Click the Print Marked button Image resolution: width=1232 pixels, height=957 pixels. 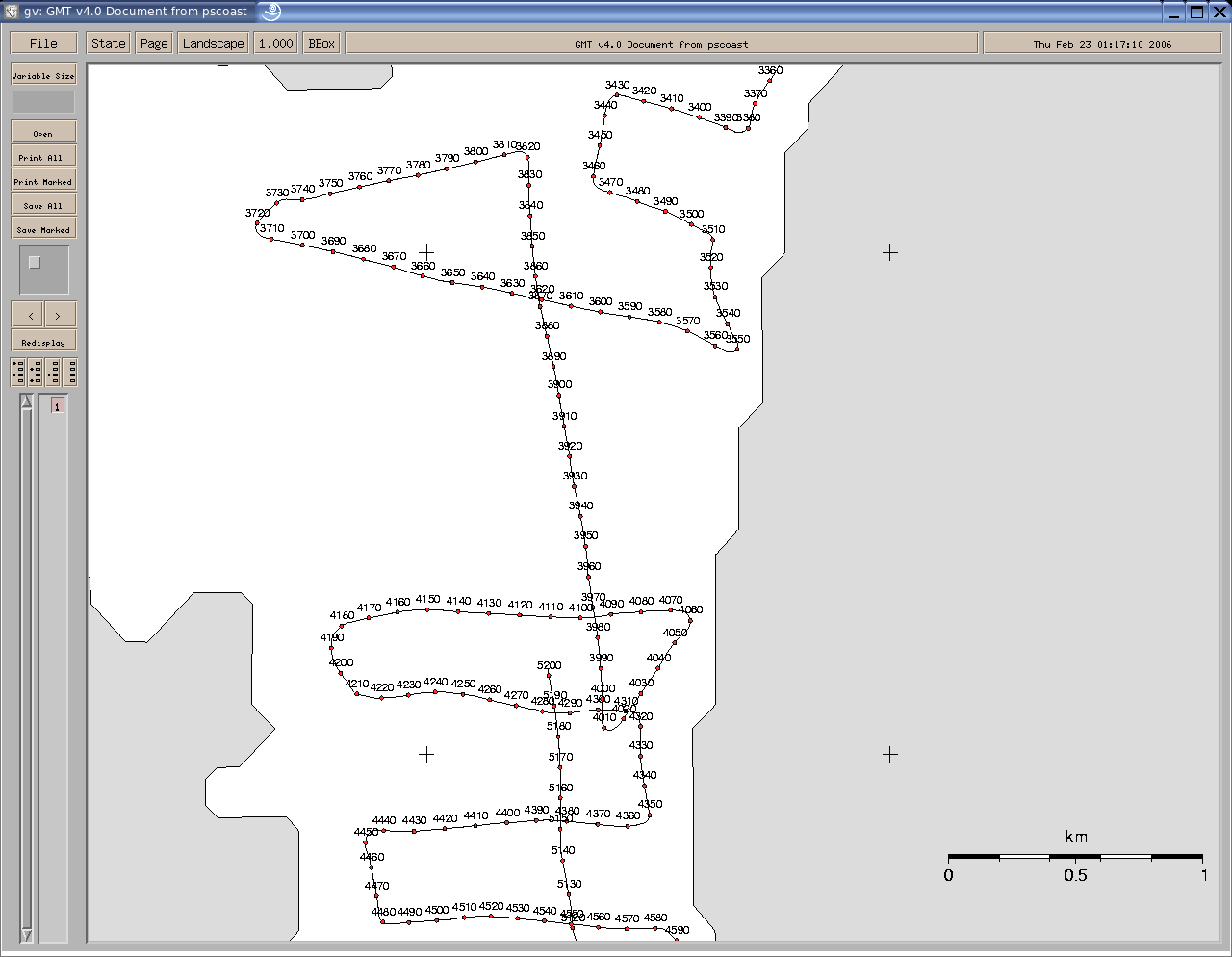click(43, 181)
